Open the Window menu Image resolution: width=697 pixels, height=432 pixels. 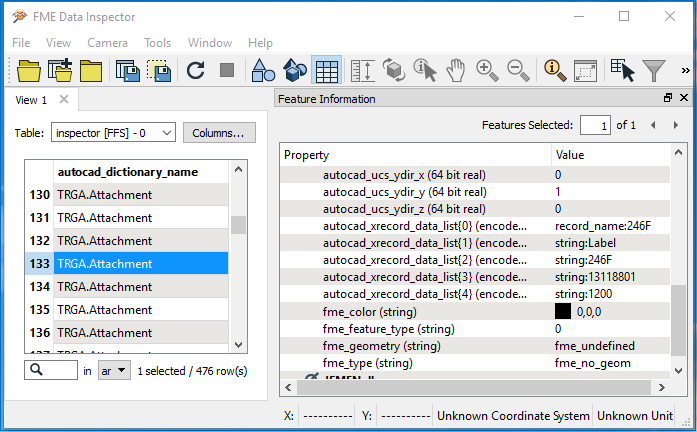[210, 43]
